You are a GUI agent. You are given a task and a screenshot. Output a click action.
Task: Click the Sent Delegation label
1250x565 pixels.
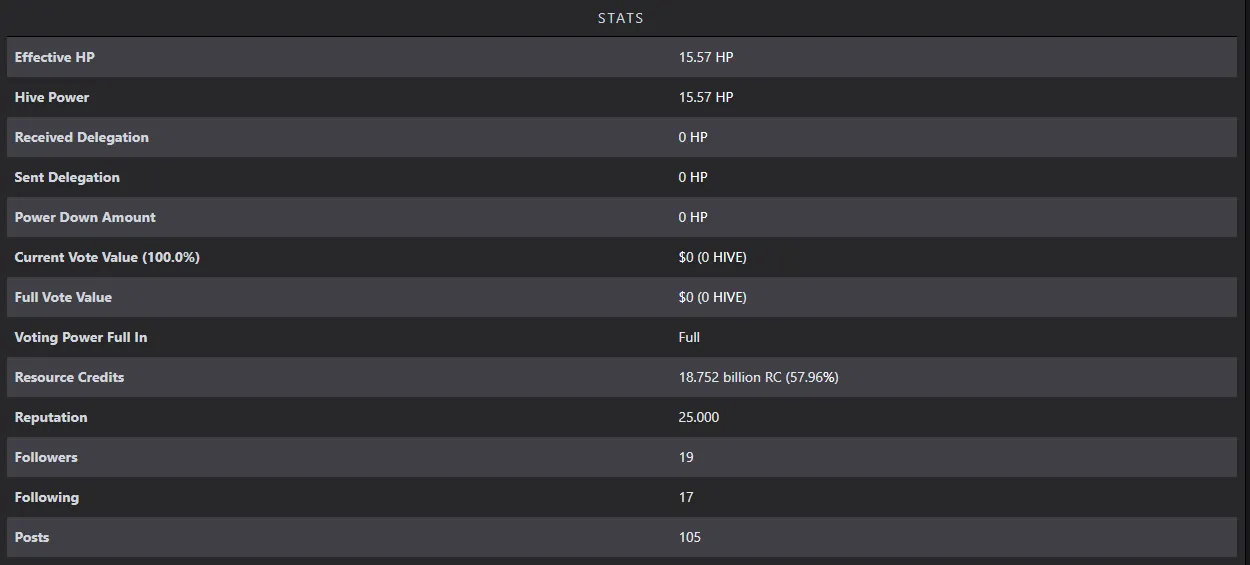pyautogui.click(x=67, y=177)
